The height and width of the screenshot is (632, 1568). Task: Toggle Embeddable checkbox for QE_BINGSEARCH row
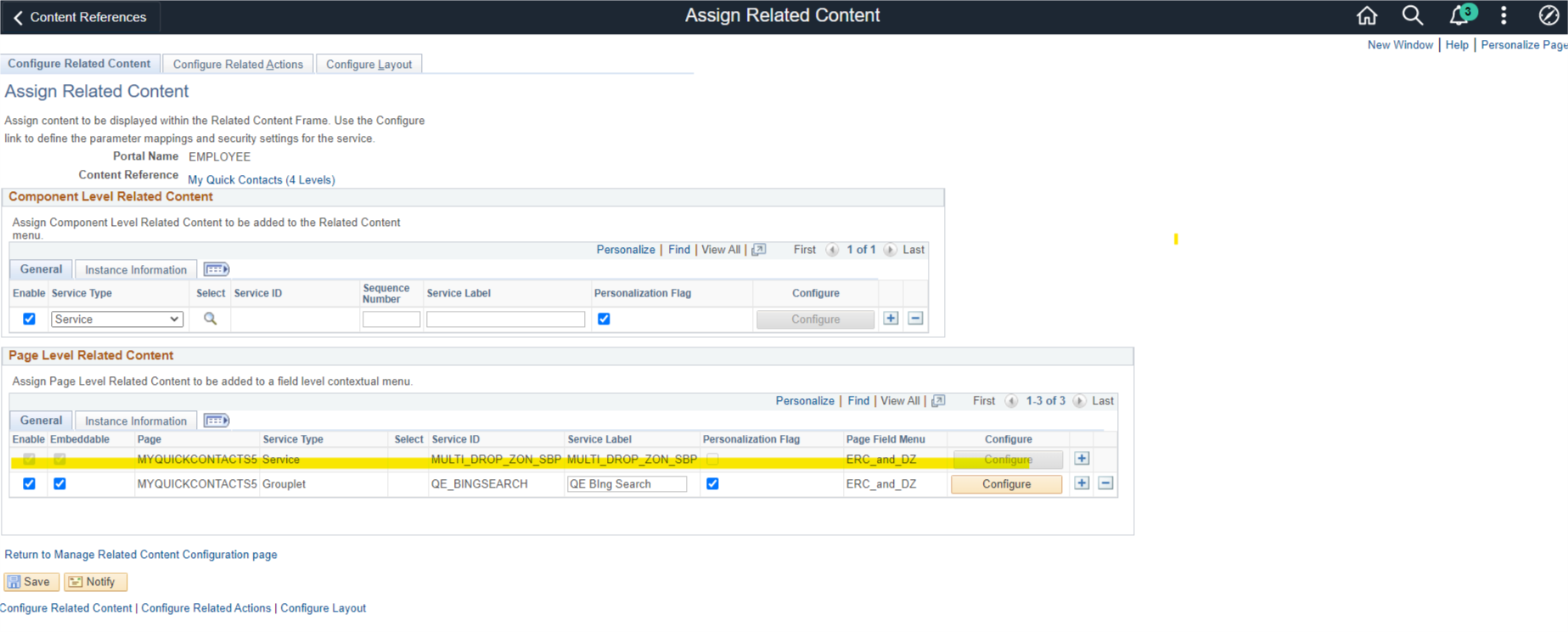click(59, 484)
